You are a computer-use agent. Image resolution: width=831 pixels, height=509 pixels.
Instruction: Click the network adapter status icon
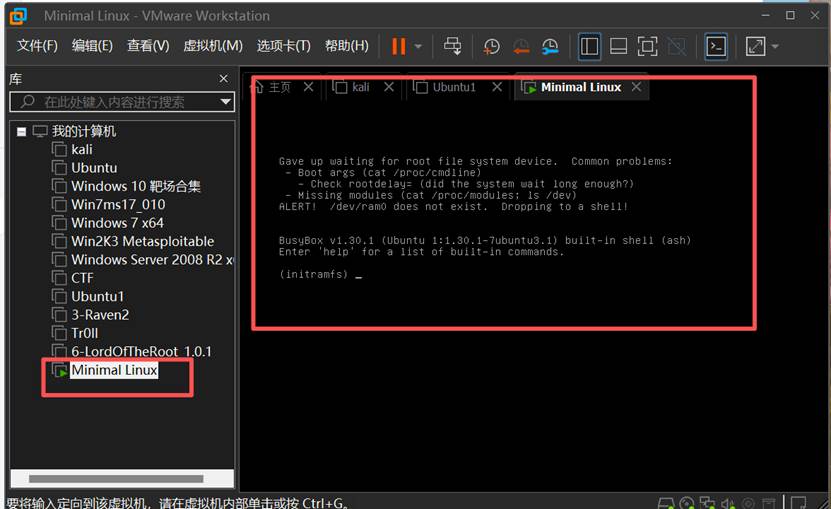pyautogui.click(x=707, y=503)
